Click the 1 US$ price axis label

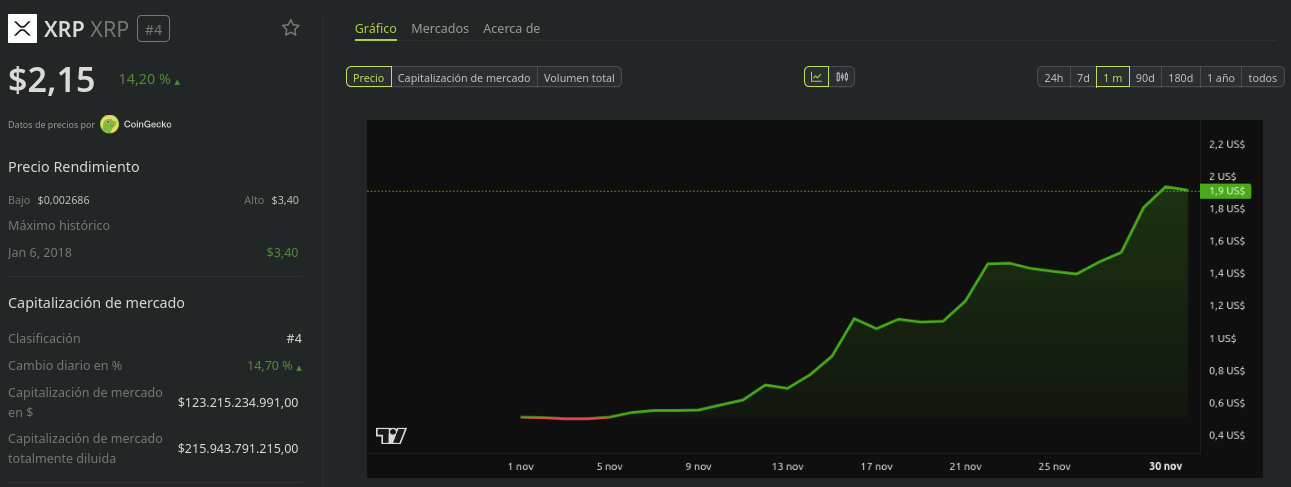click(1222, 338)
